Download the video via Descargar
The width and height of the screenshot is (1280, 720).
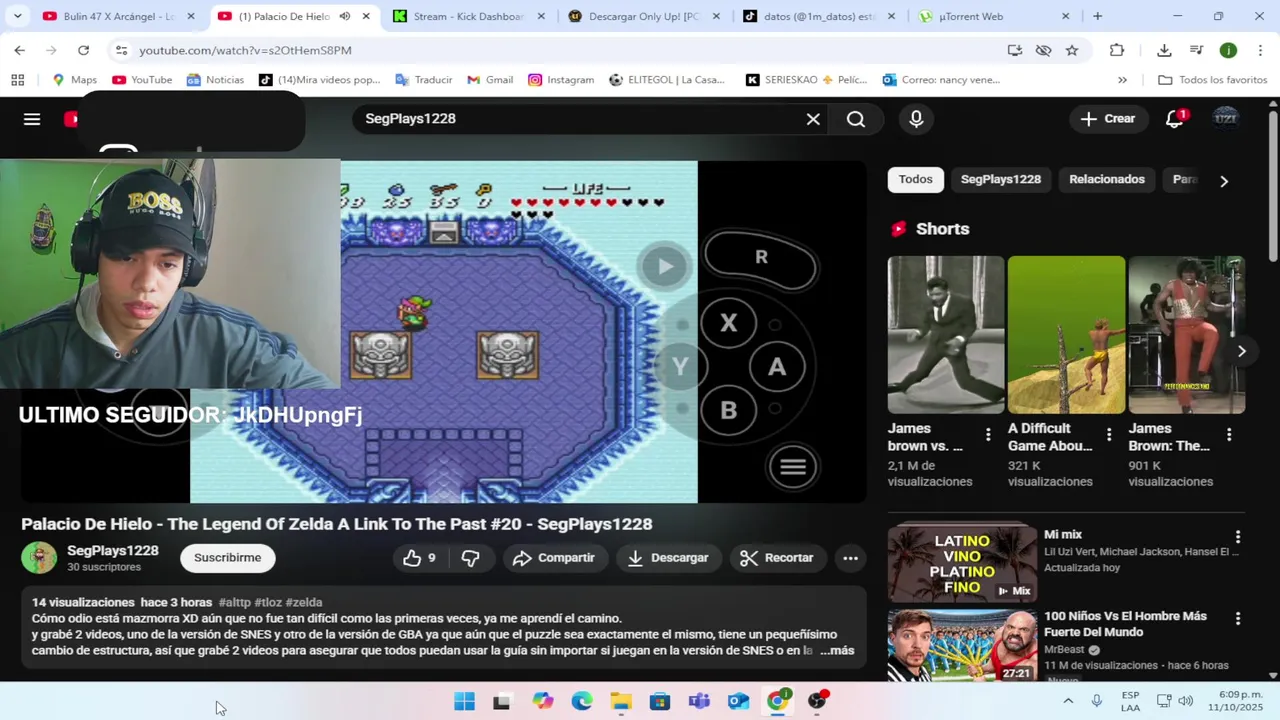pos(667,558)
